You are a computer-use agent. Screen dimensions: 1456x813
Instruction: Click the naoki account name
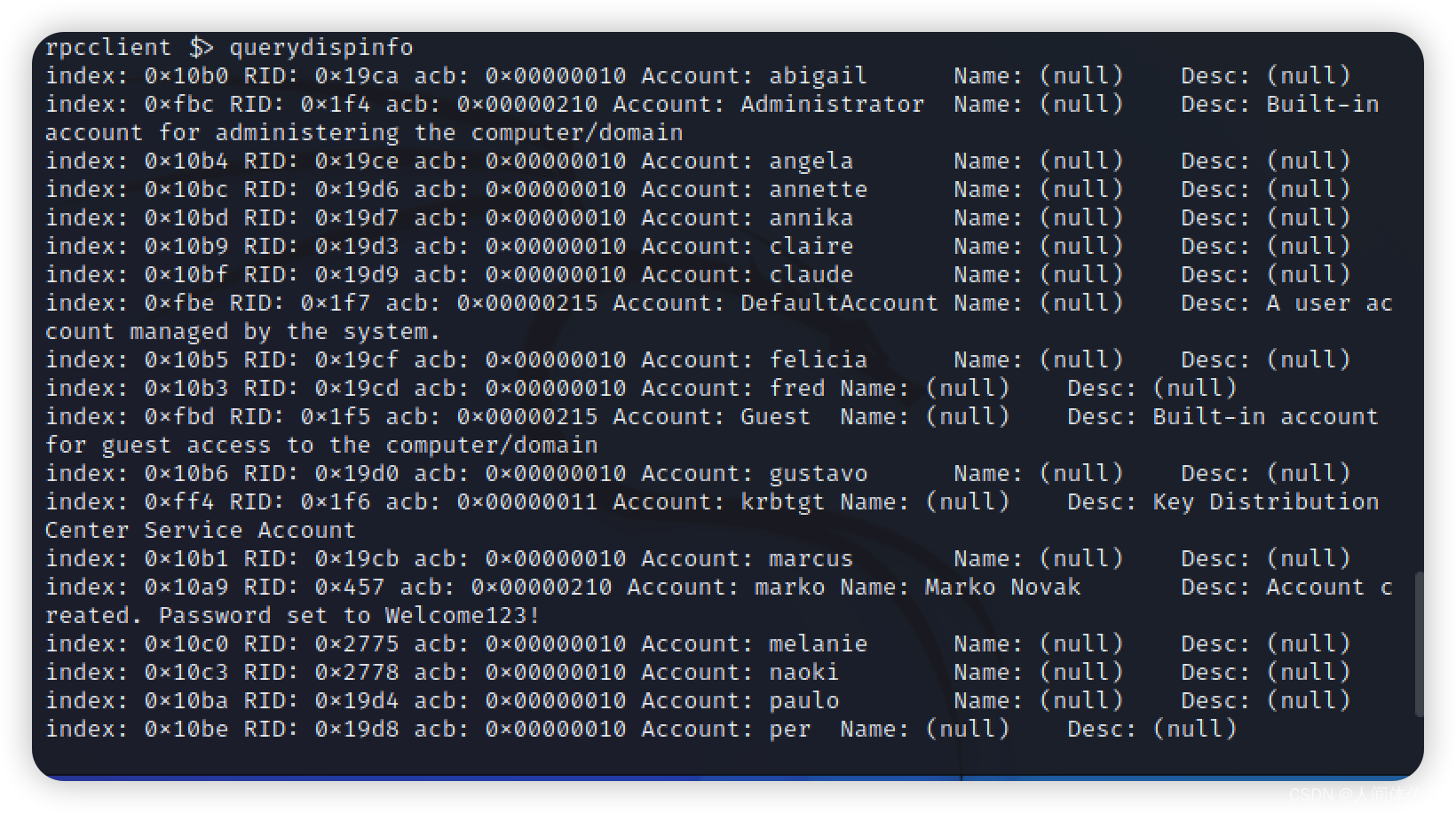point(803,672)
